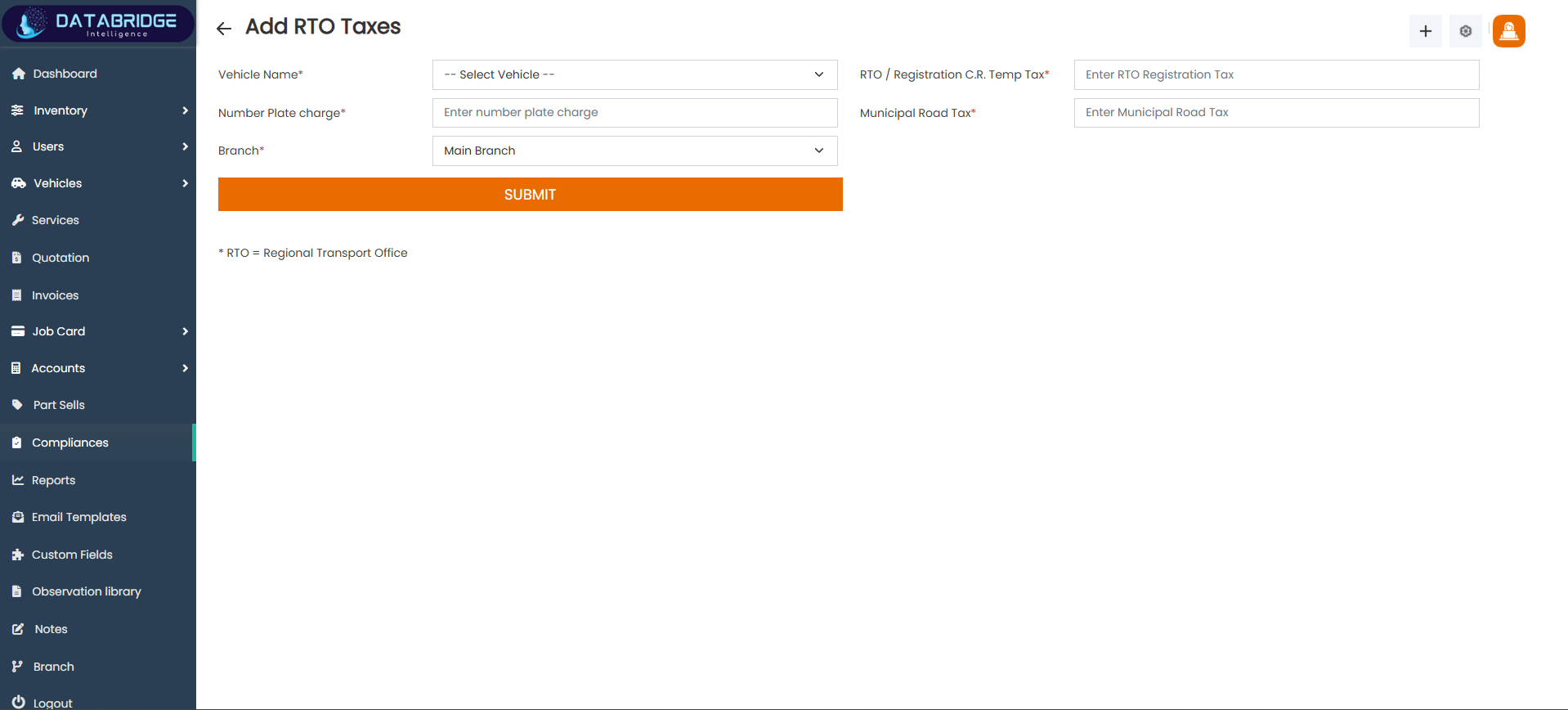This screenshot has height=710, width=1568.
Task: Open the orange user profile avatar
Action: 1509,31
